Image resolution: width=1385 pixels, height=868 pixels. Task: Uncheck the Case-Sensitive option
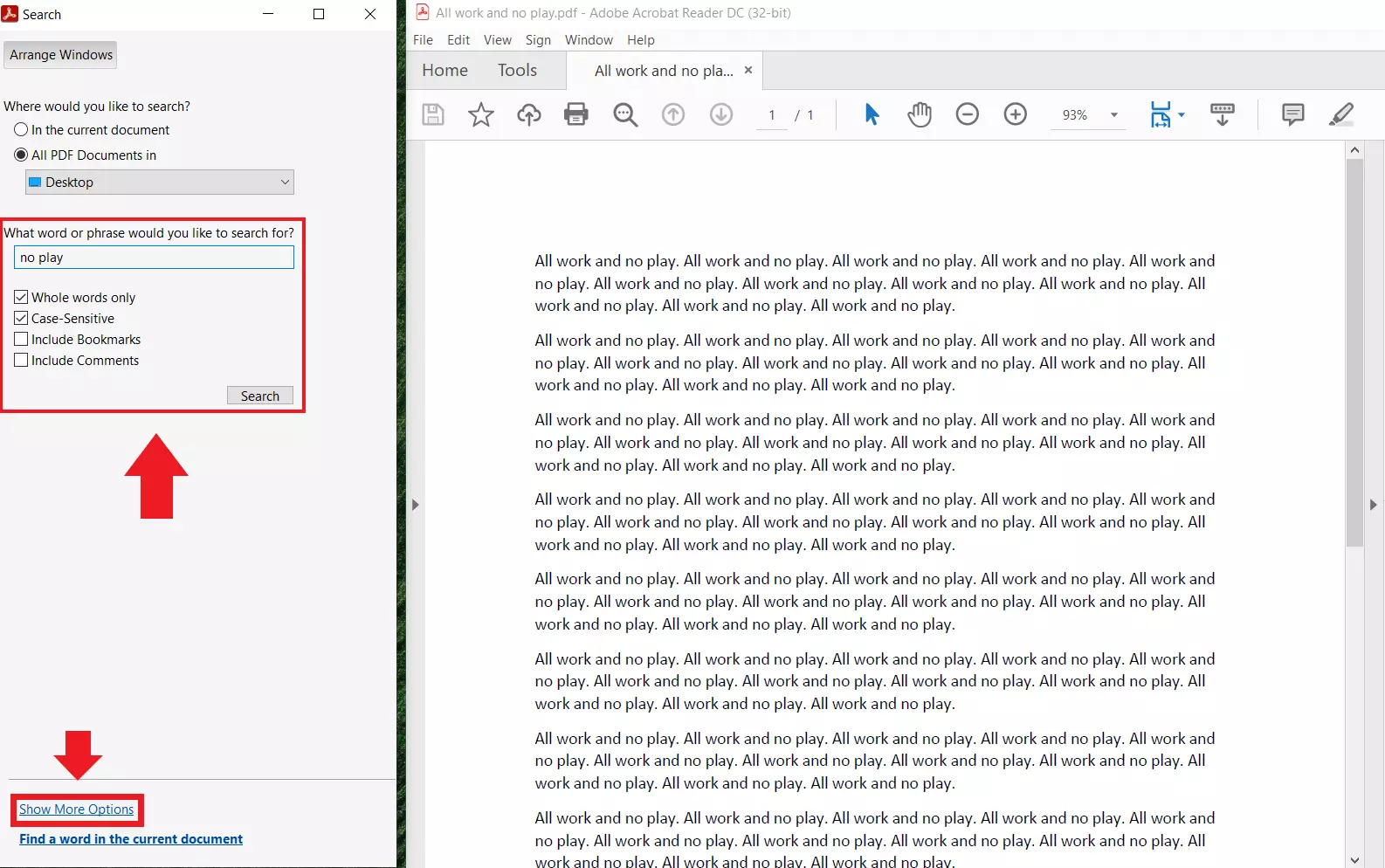22,319
